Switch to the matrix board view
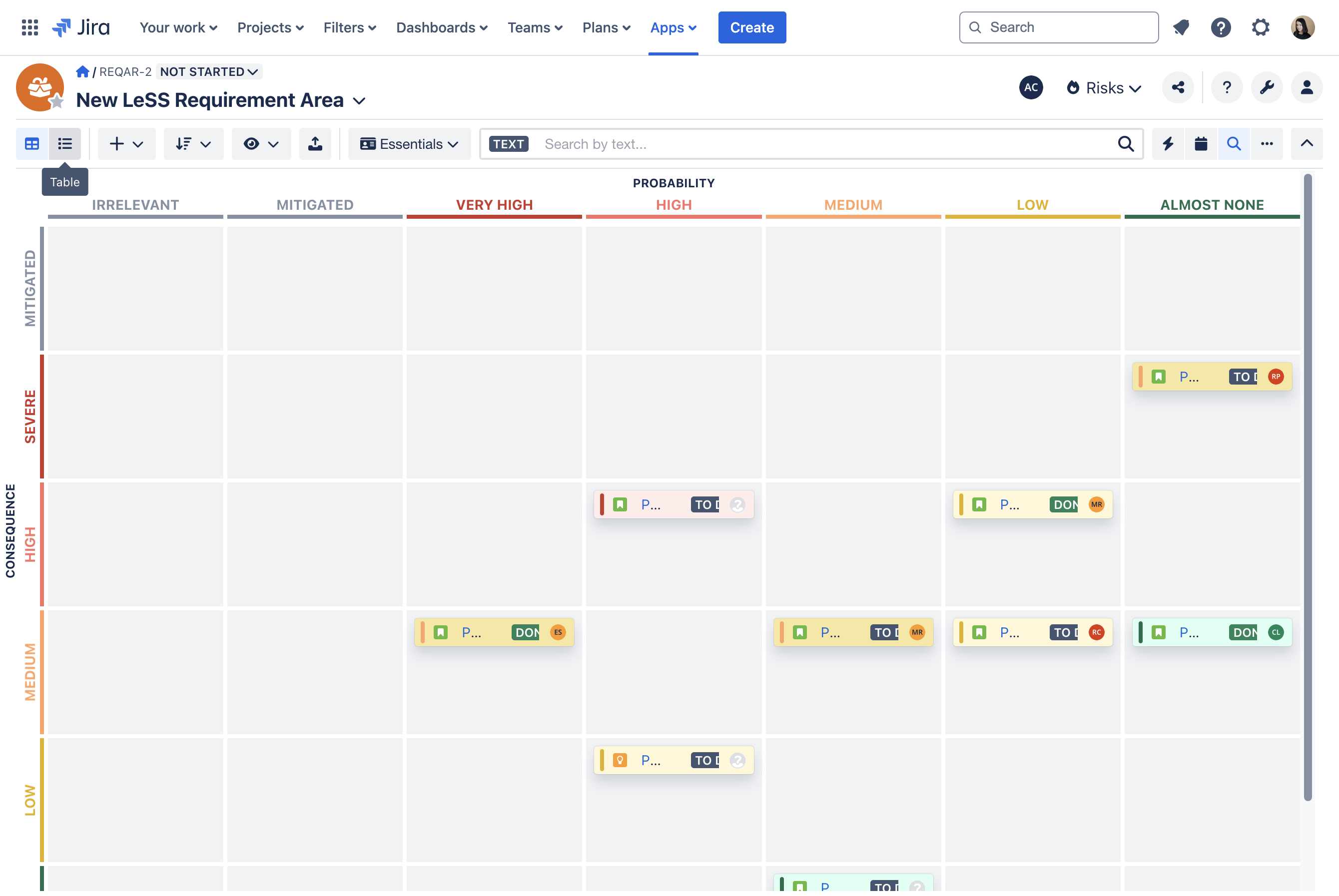The height and width of the screenshot is (896, 1339). point(32,144)
